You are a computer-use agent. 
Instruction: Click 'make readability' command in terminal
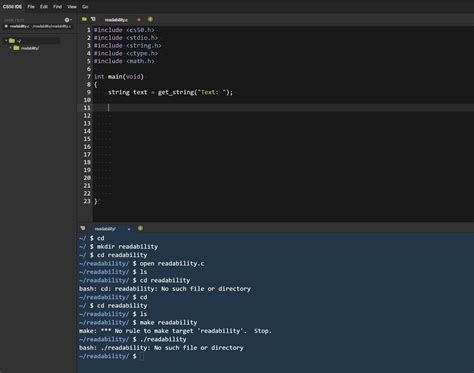pos(168,322)
